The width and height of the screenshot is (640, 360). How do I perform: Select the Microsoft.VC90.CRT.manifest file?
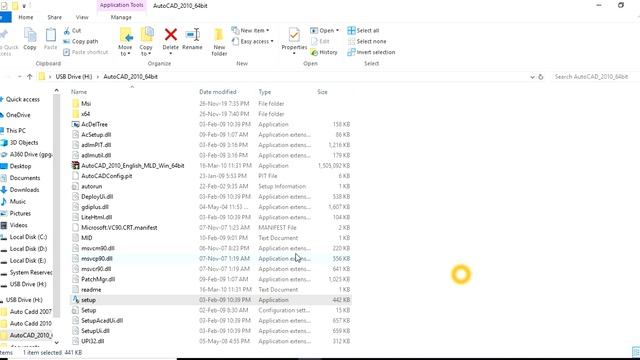tap(211, 227)
